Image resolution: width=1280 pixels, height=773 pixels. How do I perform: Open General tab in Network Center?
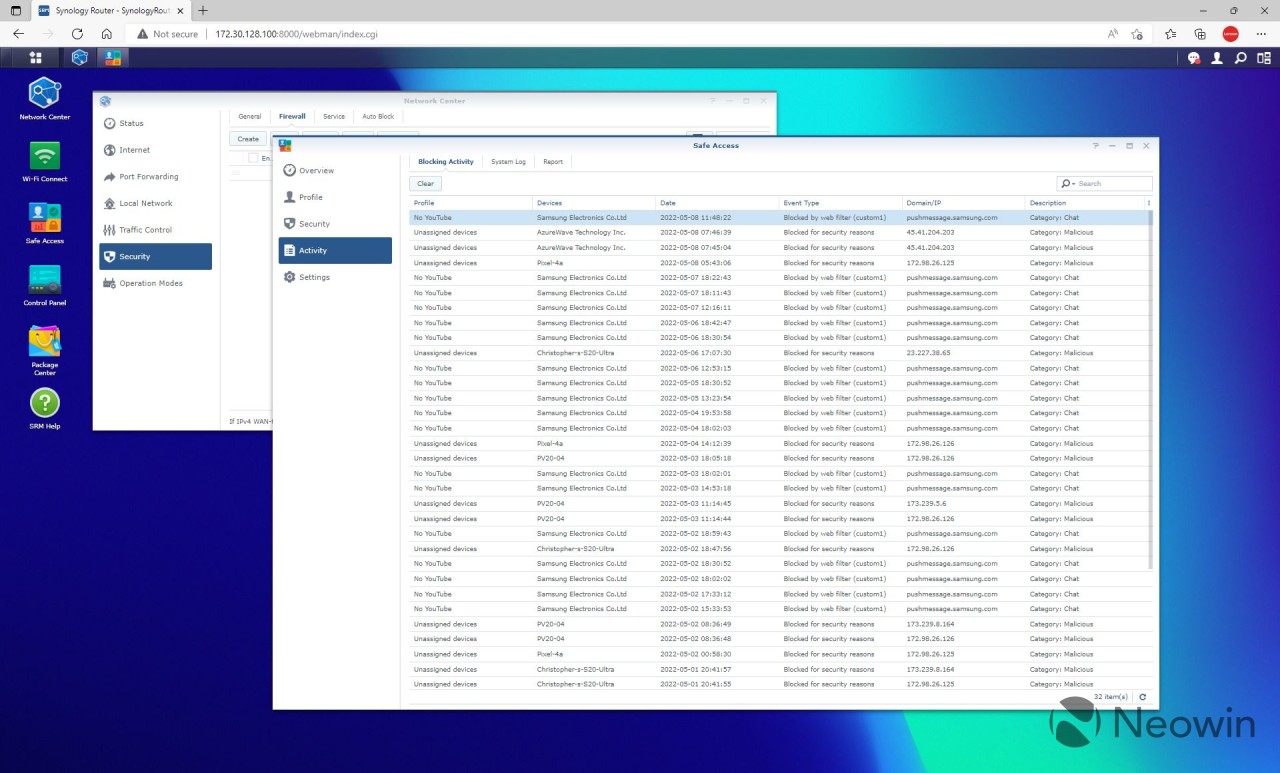[249, 116]
